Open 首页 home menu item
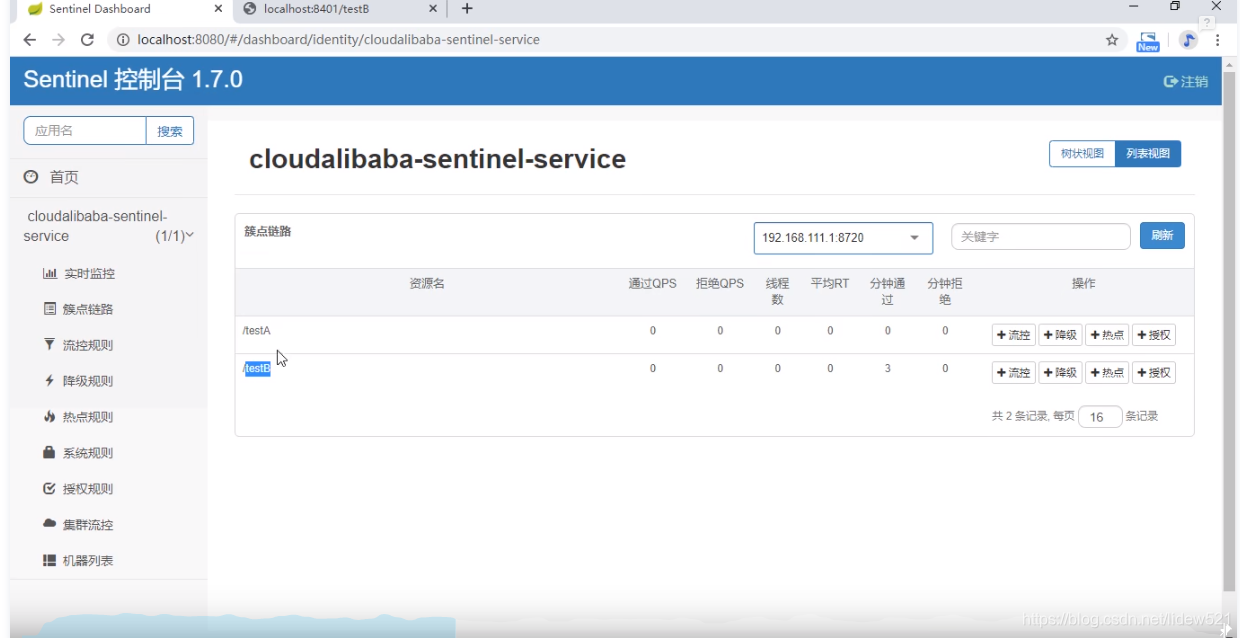 (64, 177)
